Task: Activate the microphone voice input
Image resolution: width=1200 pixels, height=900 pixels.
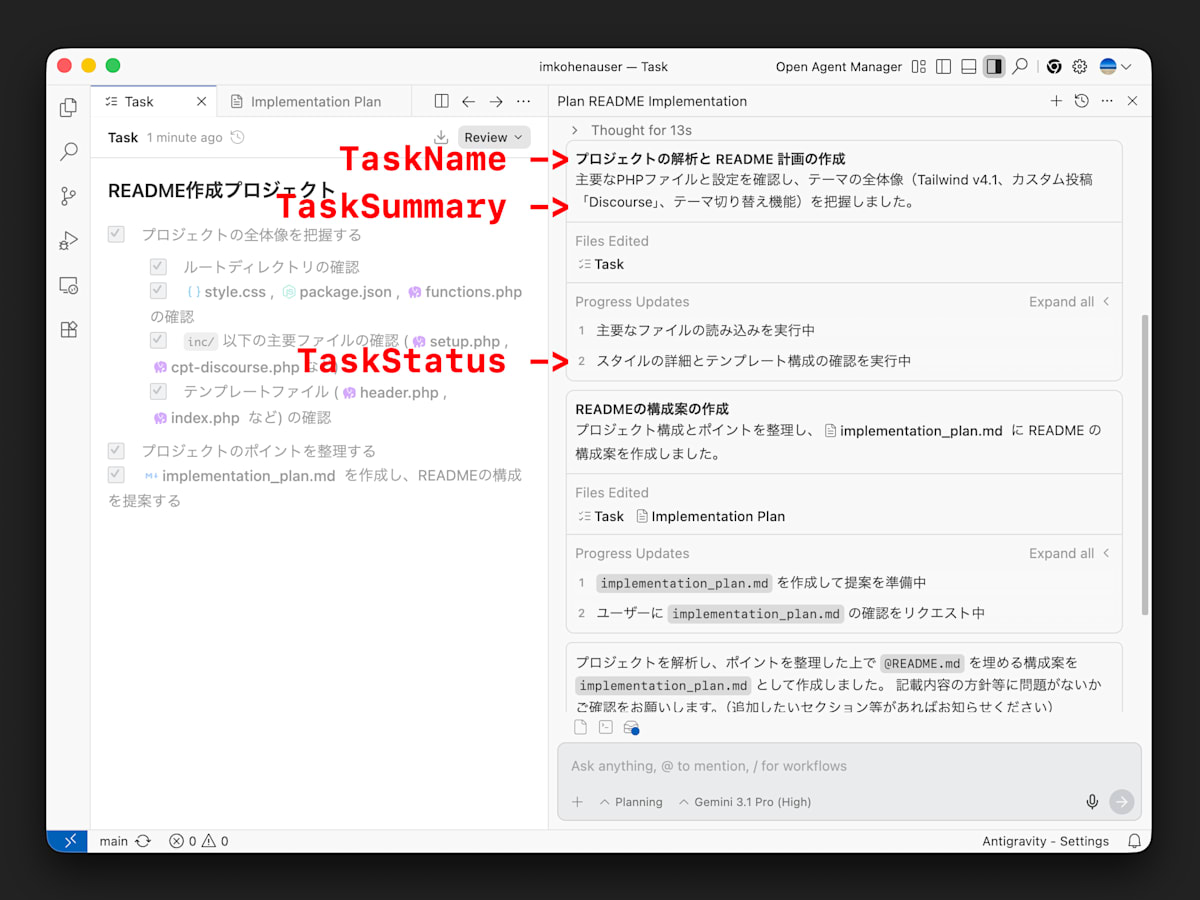Action: click(1092, 802)
